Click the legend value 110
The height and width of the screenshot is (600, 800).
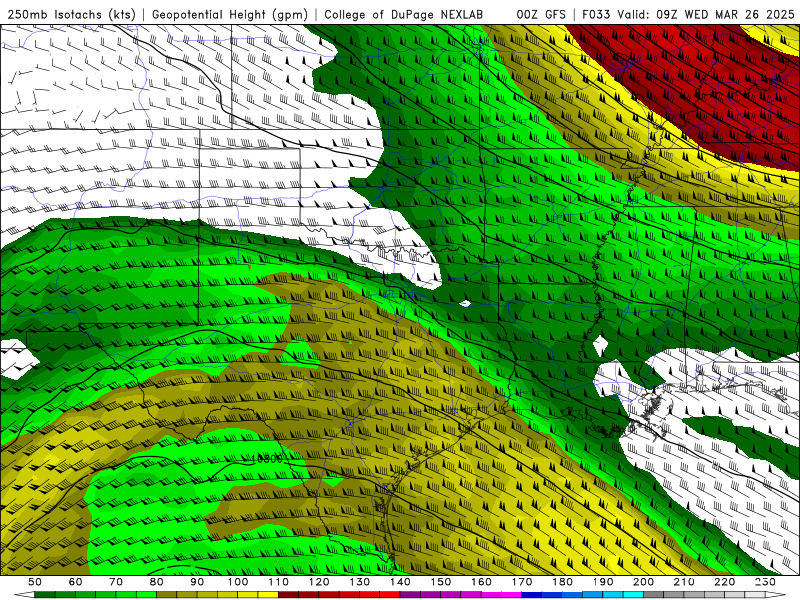(x=278, y=582)
